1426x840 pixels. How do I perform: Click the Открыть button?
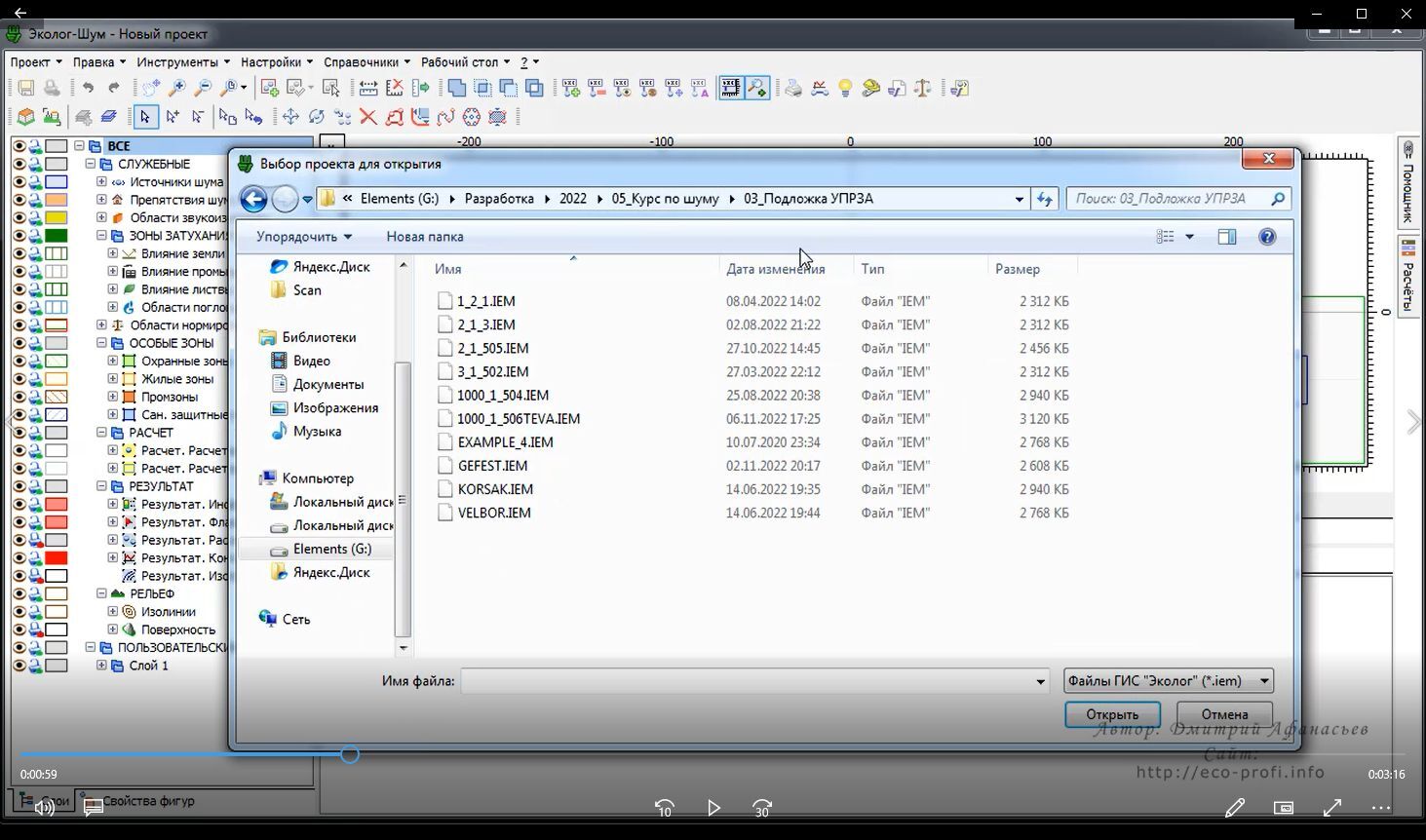tap(1112, 714)
